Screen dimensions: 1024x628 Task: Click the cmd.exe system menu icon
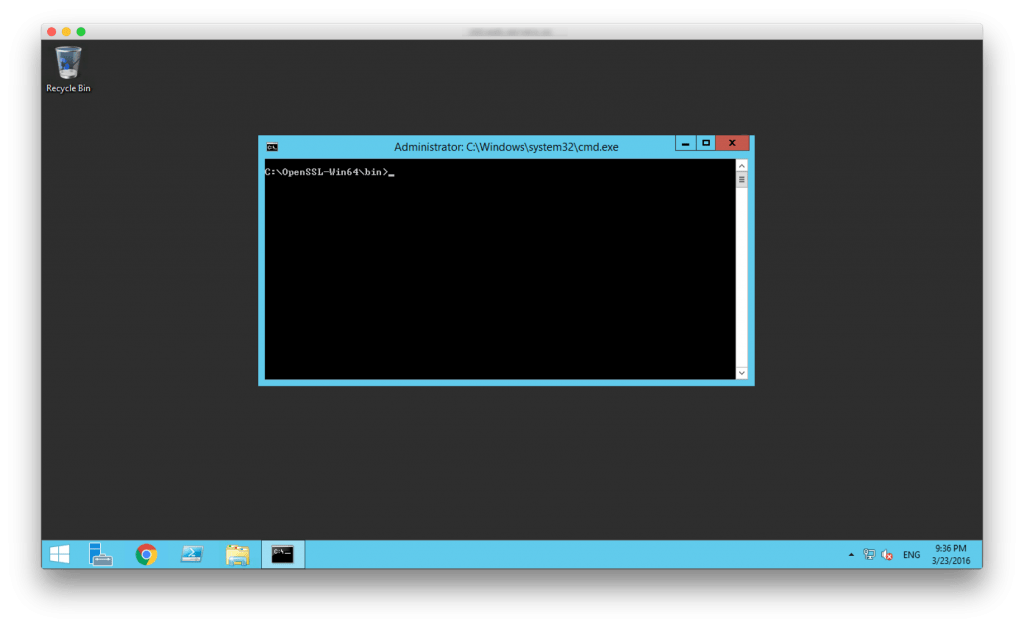click(x=272, y=147)
